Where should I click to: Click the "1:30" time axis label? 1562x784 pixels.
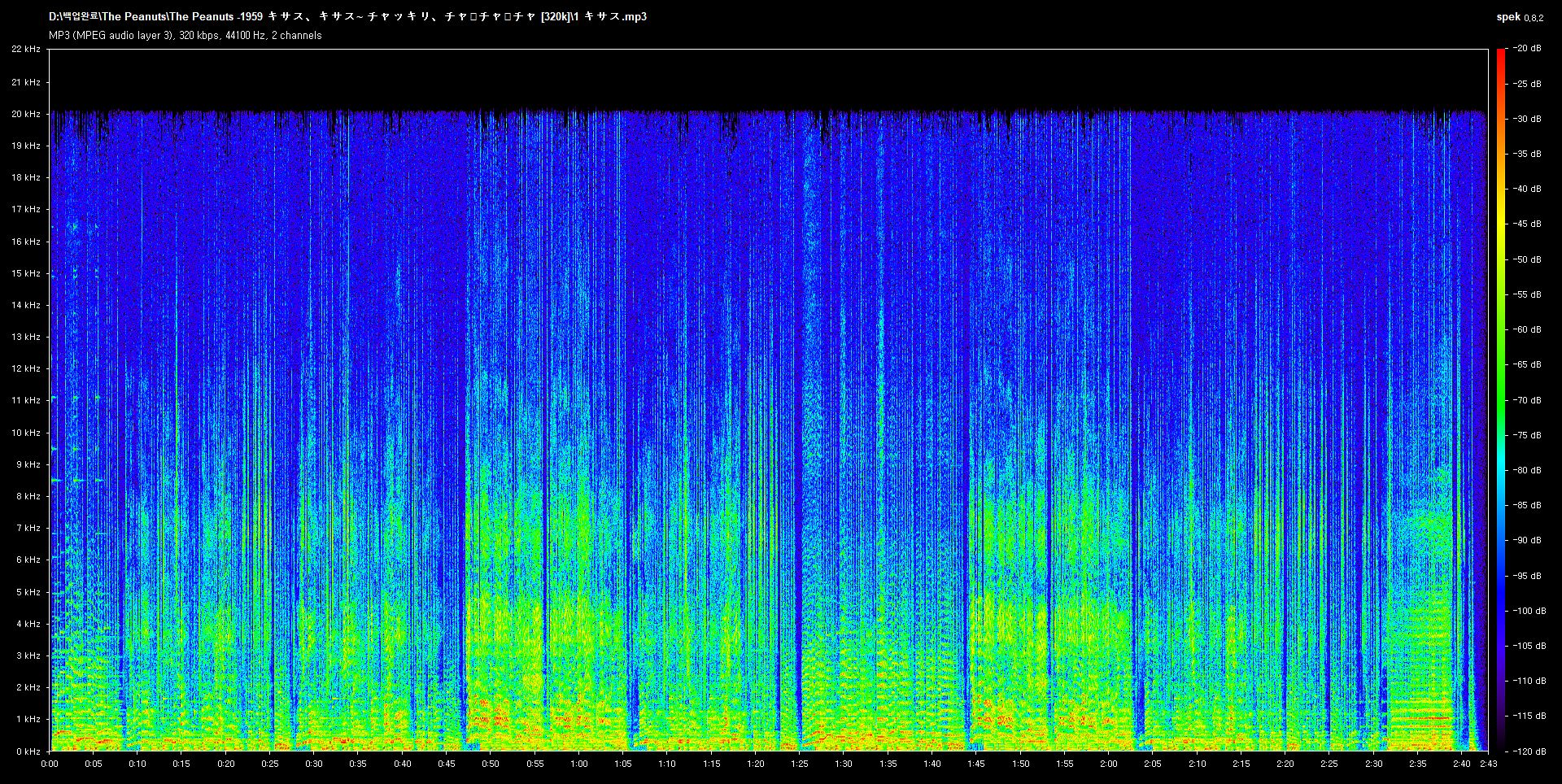[x=844, y=764]
